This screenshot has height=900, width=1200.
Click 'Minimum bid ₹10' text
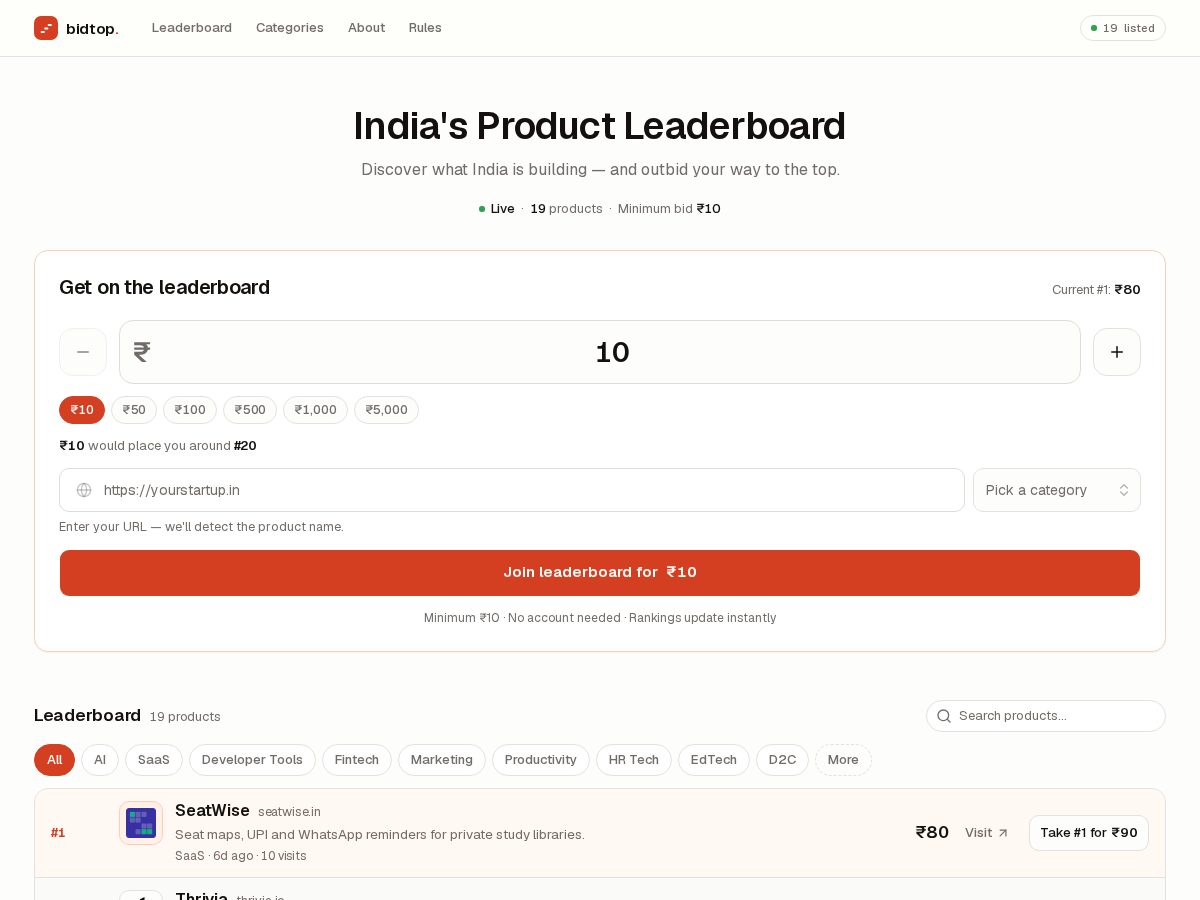click(x=669, y=209)
